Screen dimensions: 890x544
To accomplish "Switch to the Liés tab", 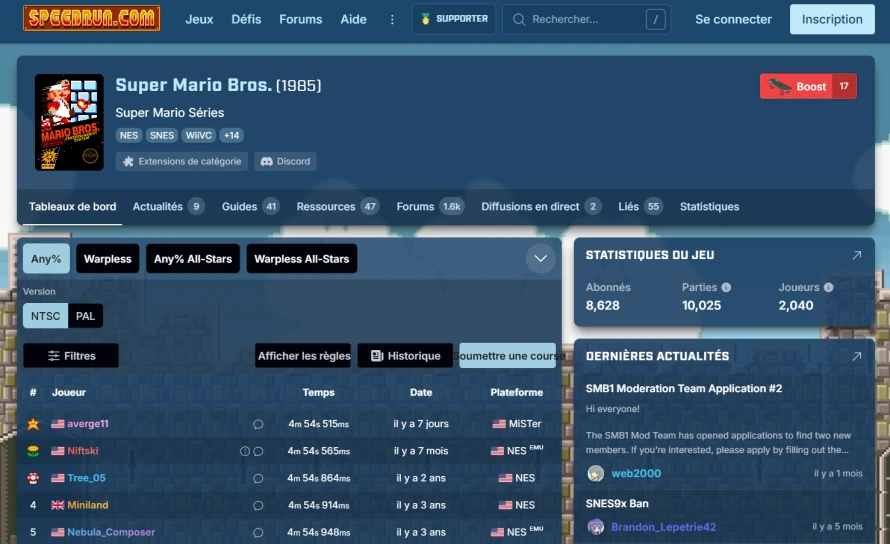I will 640,207.
